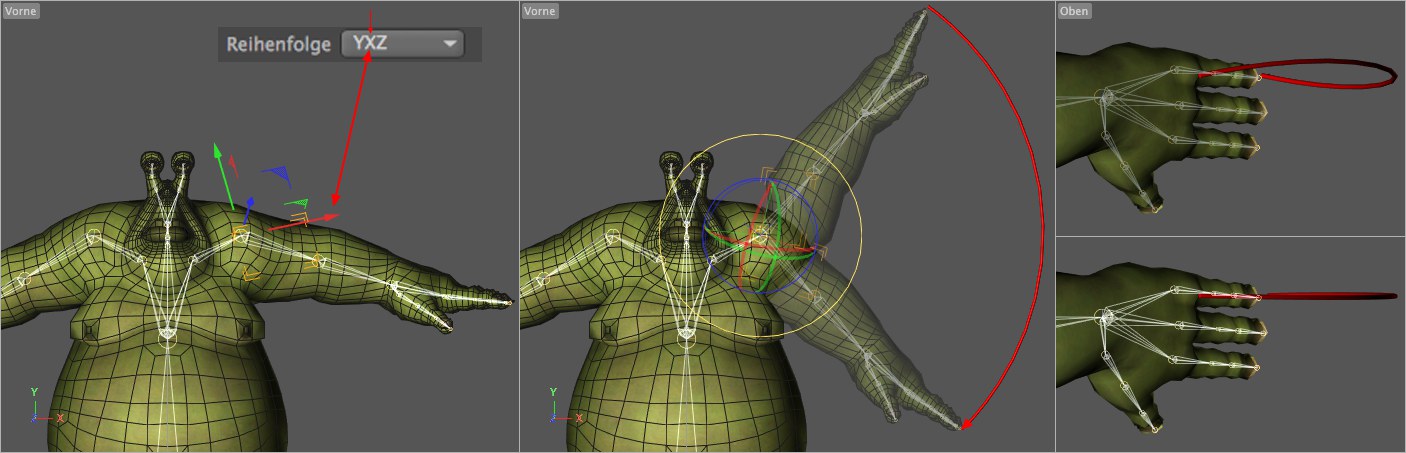Screen dimensions: 1406x453
Task: Select the orange elbow joint on left arm
Action: (318, 262)
